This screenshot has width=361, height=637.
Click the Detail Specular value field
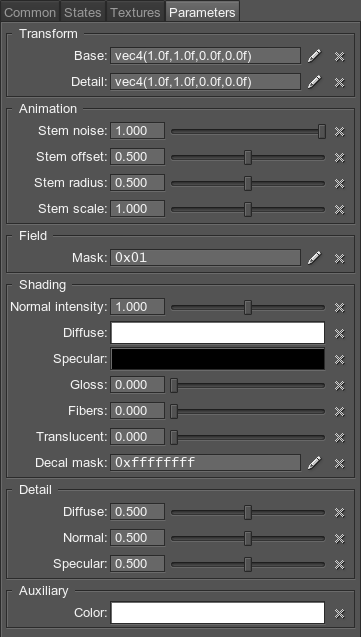pyautogui.click(x=137, y=564)
